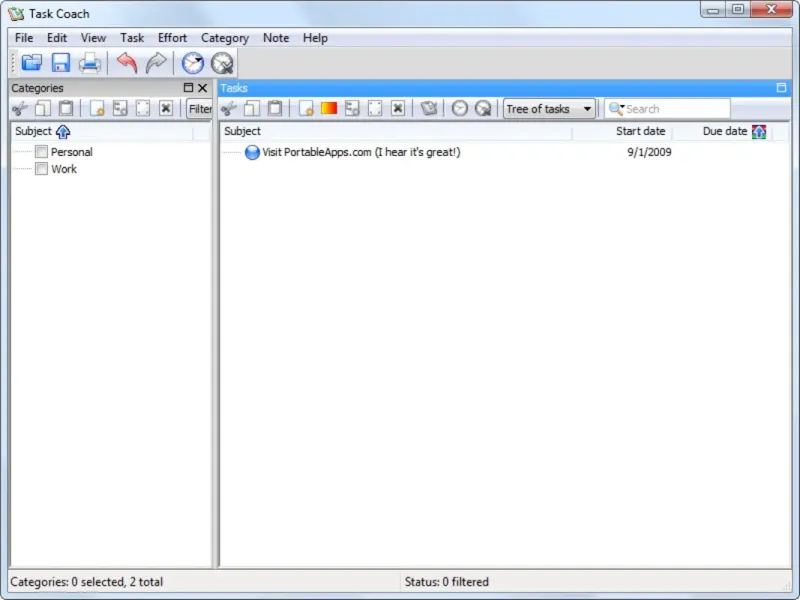Tick the Personal category checkbox

pyautogui.click(x=41, y=152)
